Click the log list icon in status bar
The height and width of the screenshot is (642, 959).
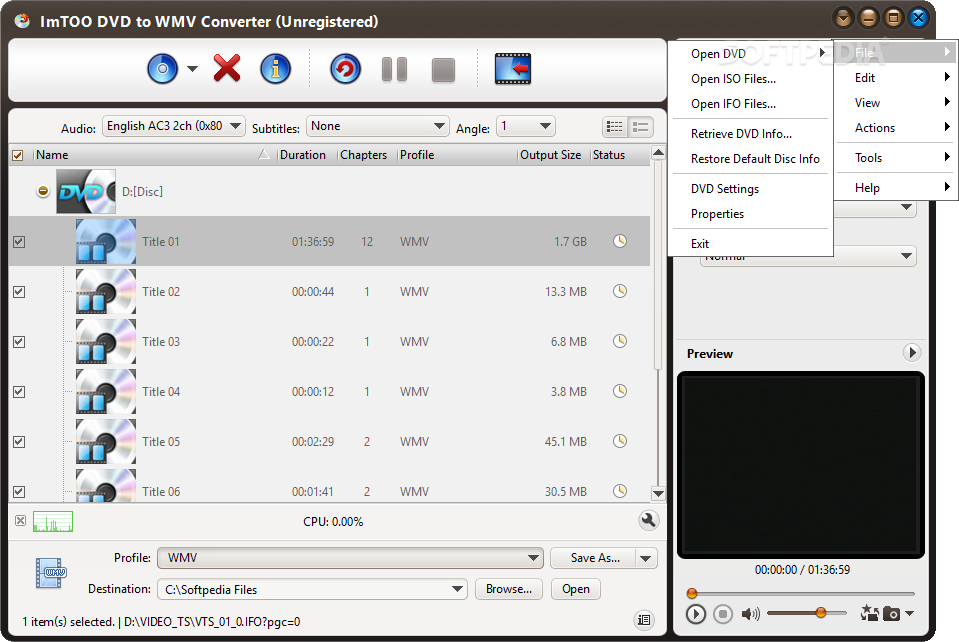[643, 620]
